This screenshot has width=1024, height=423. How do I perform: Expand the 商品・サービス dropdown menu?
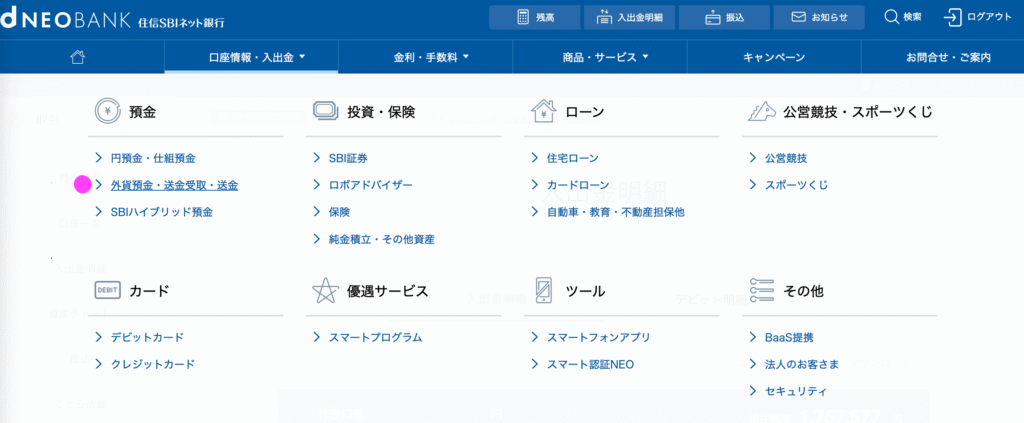click(x=599, y=58)
